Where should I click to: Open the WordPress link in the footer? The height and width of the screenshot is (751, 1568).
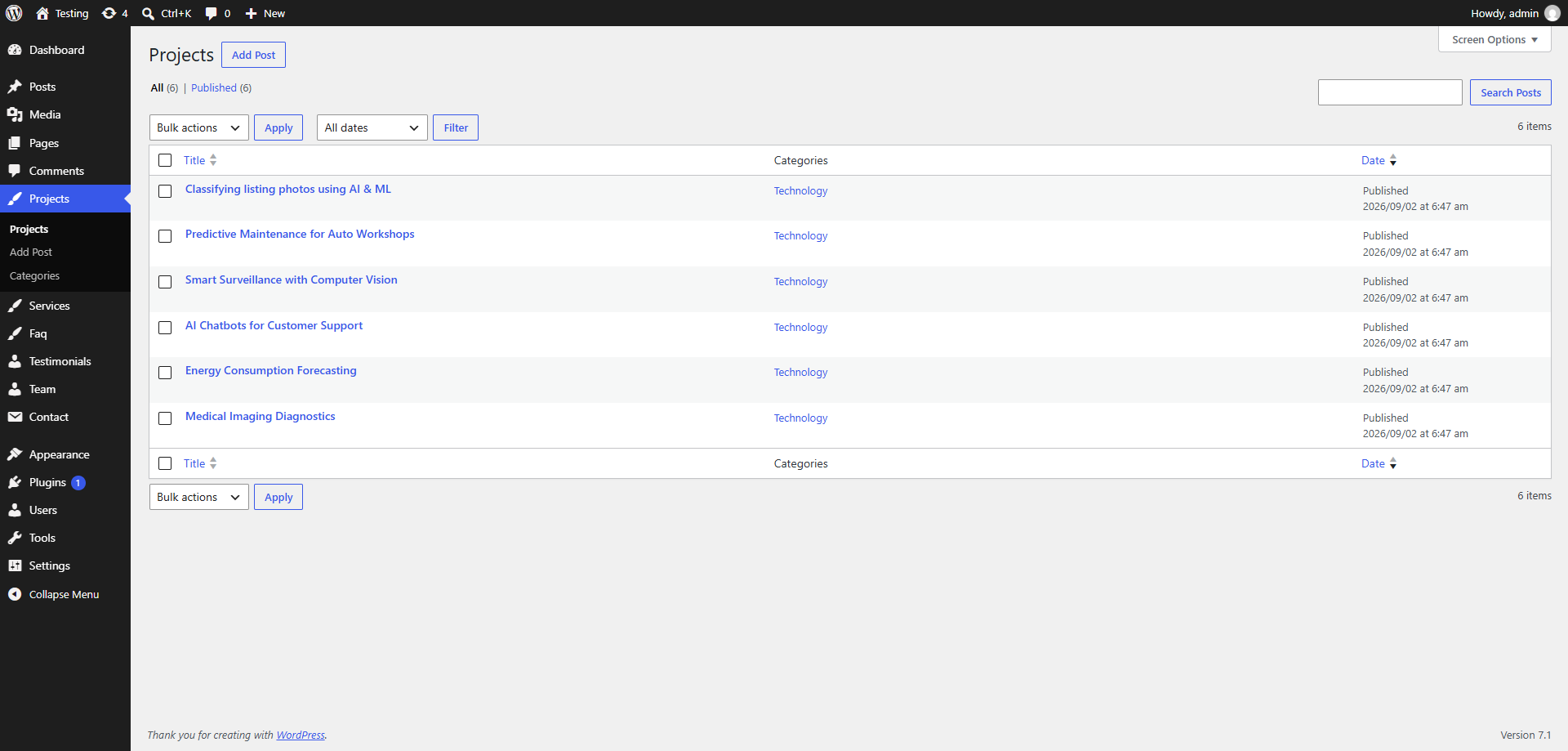[x=301, y=735]
